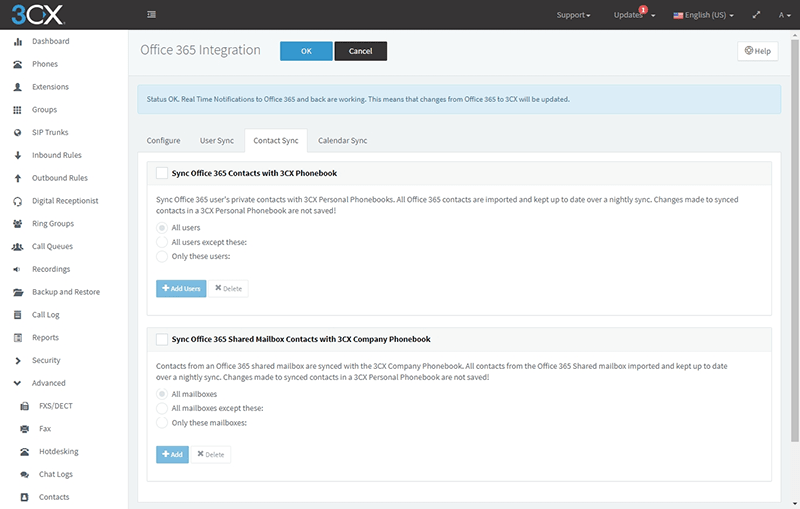Click the Dashboard bar chart icon
Screen dimensions: 800x509
(x=18, y=41)
